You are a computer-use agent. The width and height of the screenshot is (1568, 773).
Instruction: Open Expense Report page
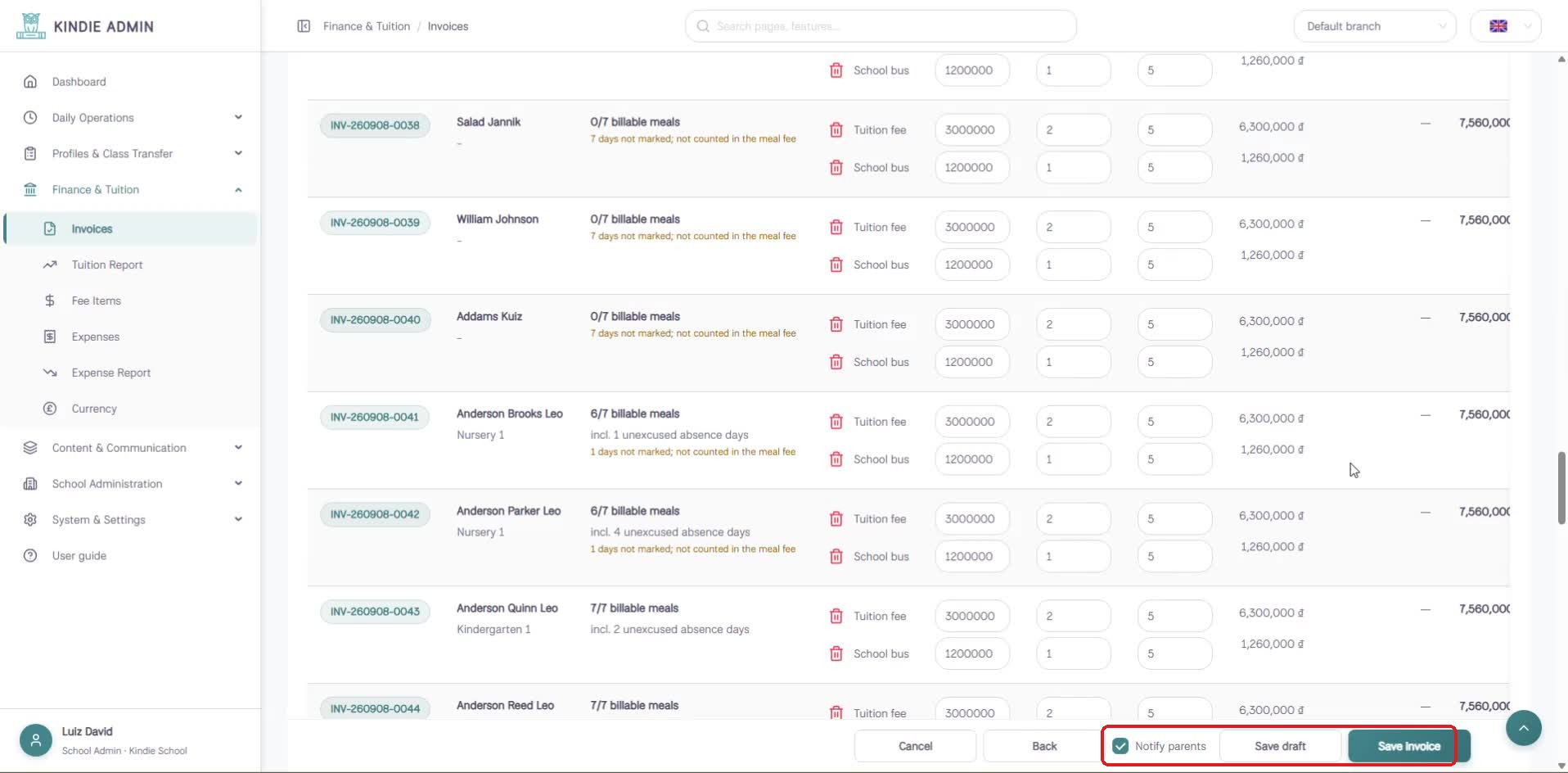tap(130, 373)
